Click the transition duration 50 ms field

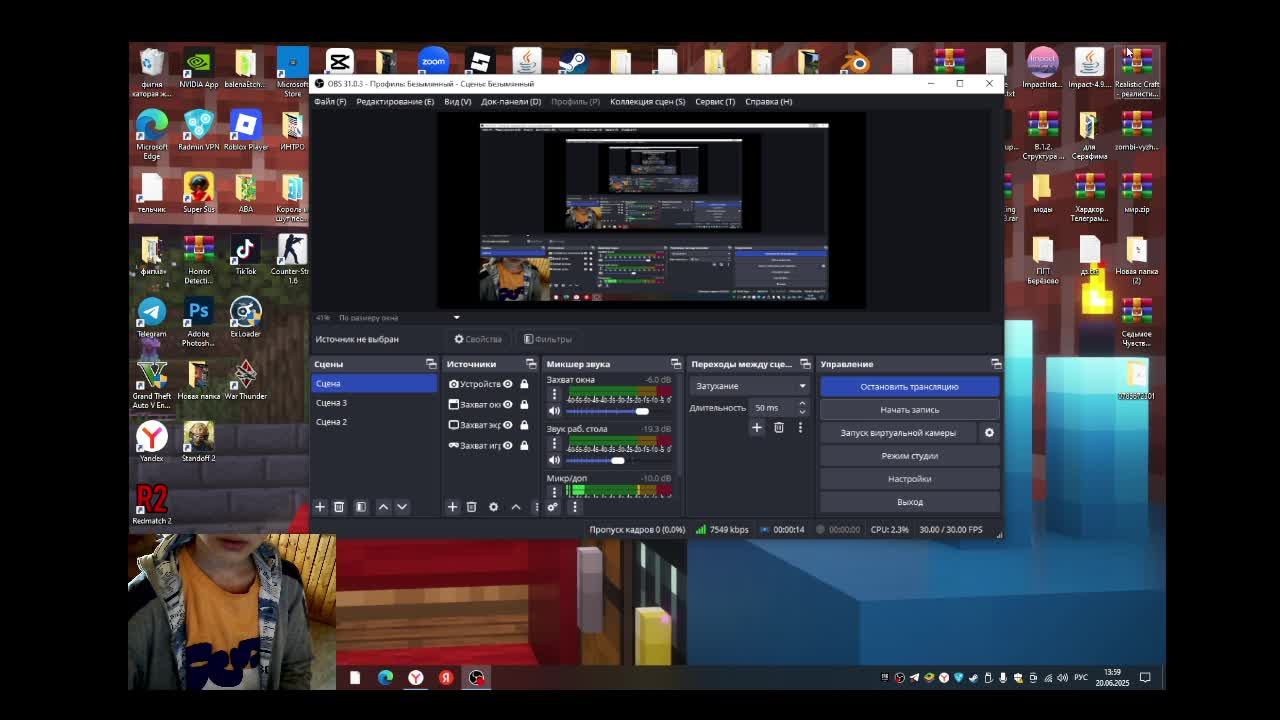[772, 407]
